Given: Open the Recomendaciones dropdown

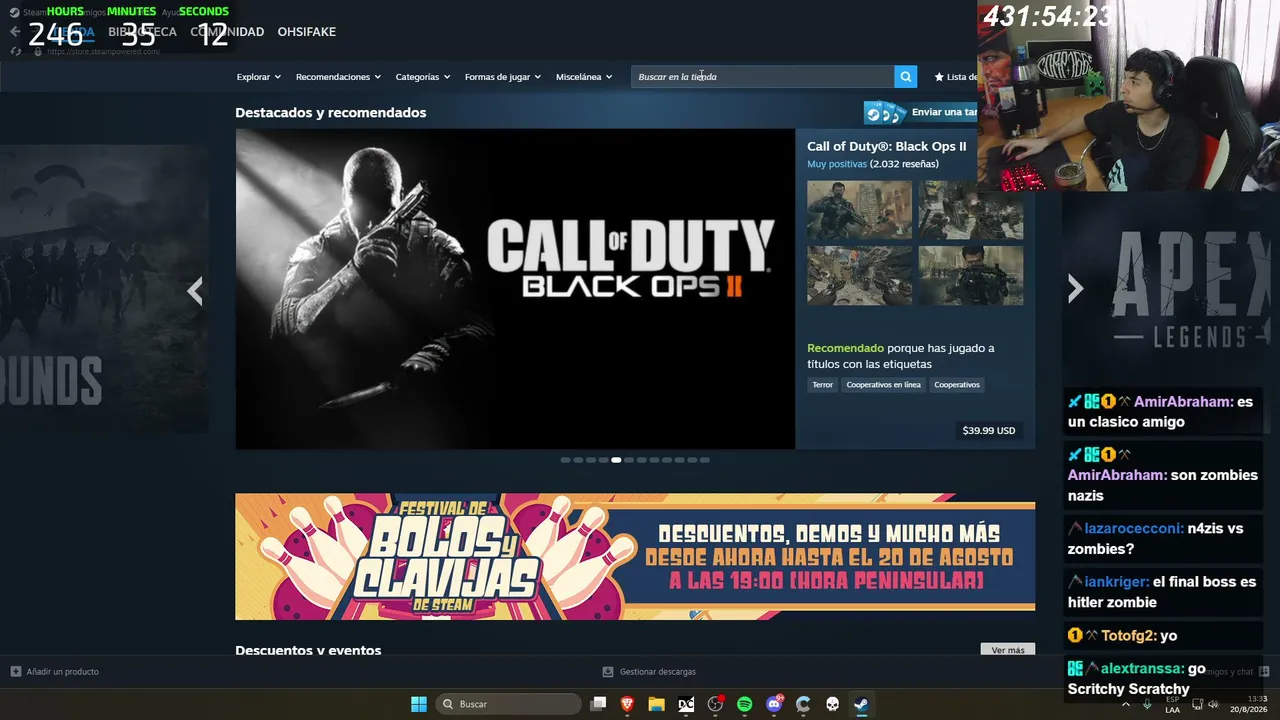Looking at the screenshot, I should coord(338,77).
